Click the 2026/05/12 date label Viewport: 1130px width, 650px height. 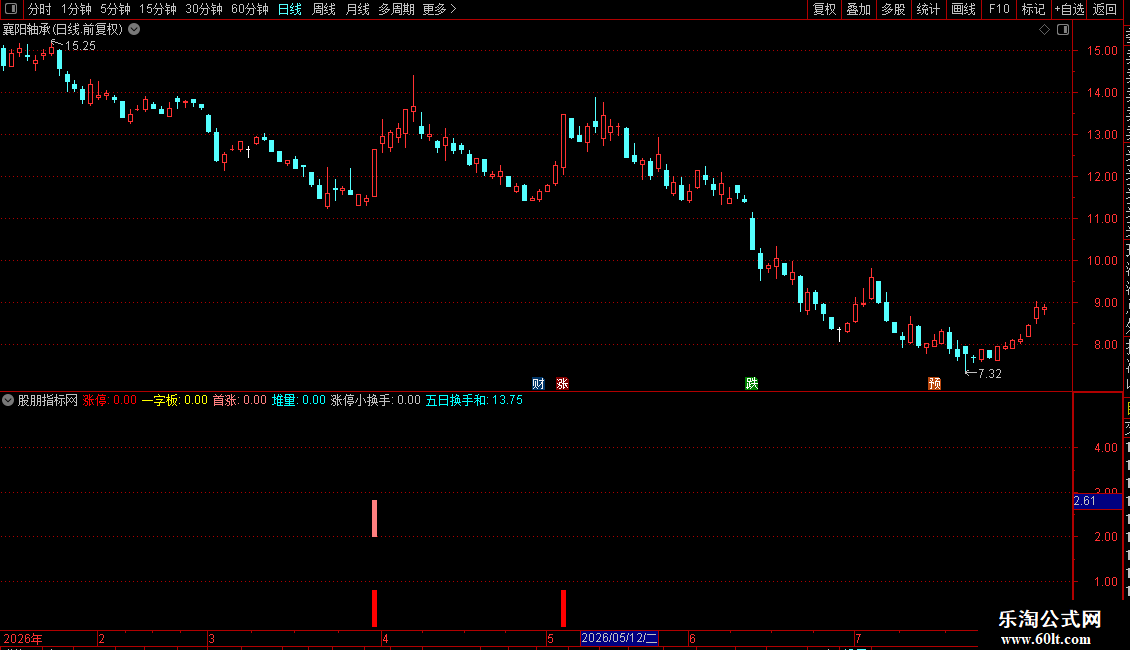tap(619, 638)
